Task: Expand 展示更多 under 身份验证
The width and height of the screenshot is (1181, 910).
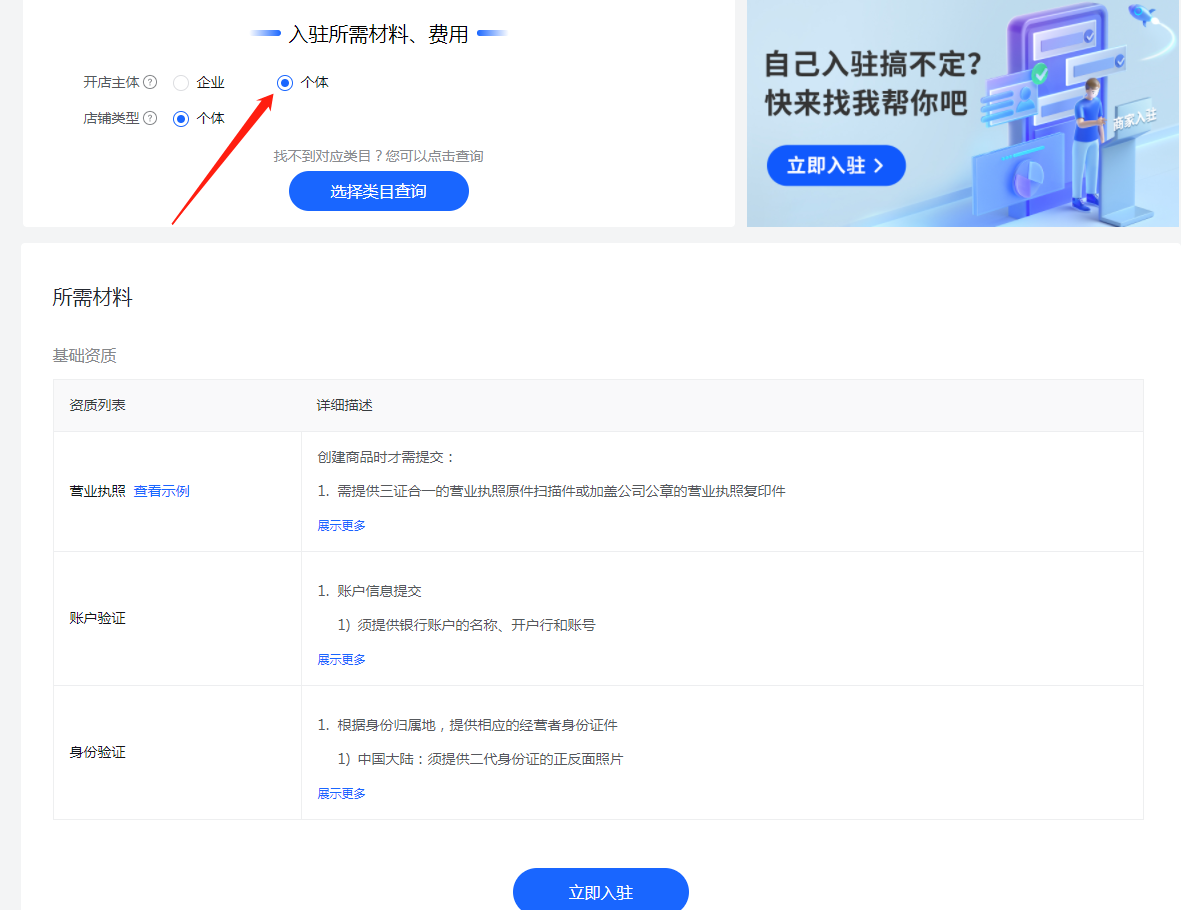Action: click(340, 793)
